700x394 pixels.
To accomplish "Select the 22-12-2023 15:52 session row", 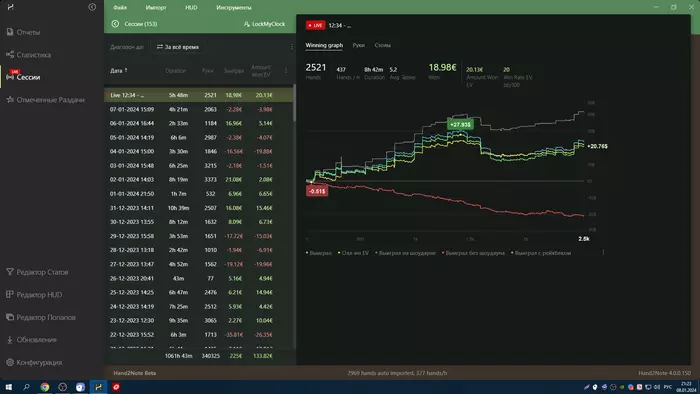I will [x=199, y=335].
